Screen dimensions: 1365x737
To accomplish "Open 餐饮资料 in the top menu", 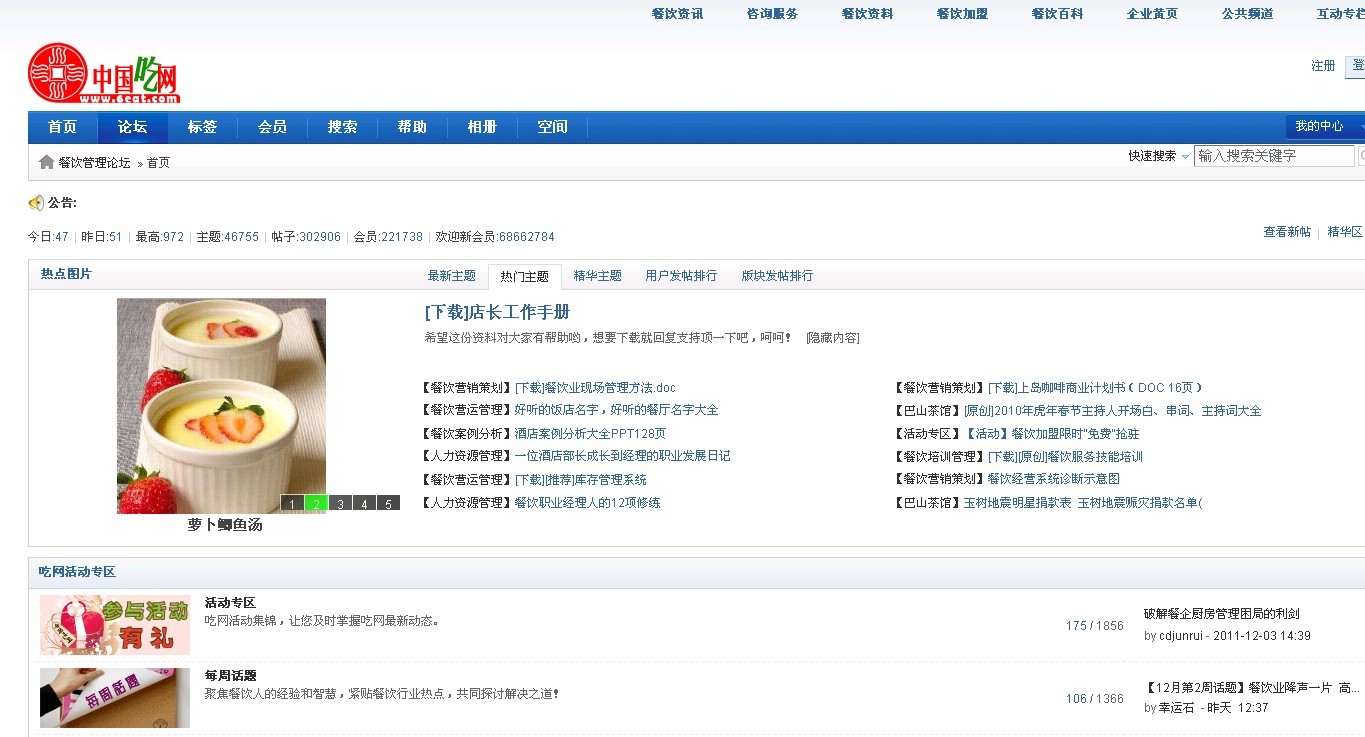I will click(867, 14).
